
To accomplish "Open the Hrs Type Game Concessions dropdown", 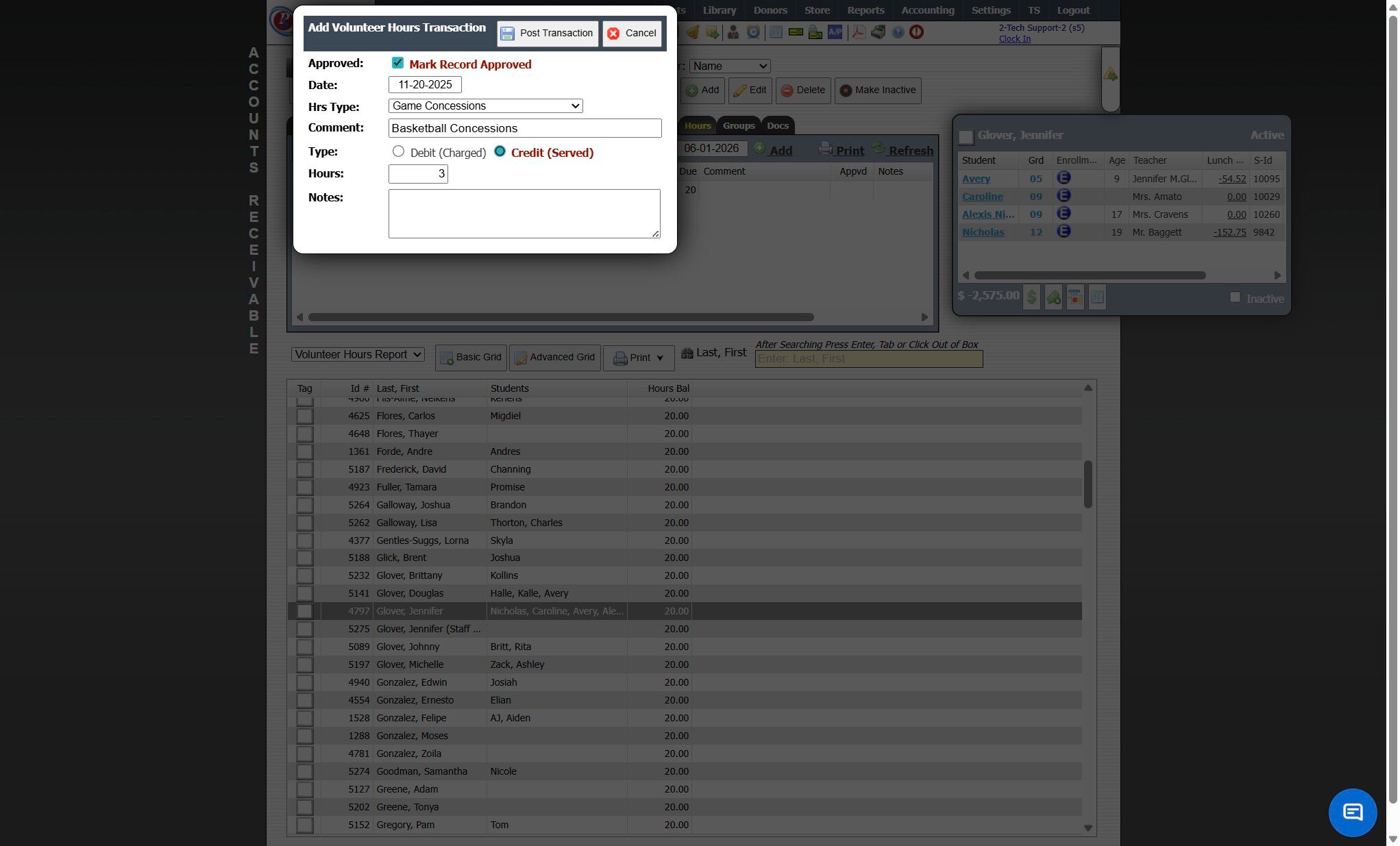I will pos(485,106).
